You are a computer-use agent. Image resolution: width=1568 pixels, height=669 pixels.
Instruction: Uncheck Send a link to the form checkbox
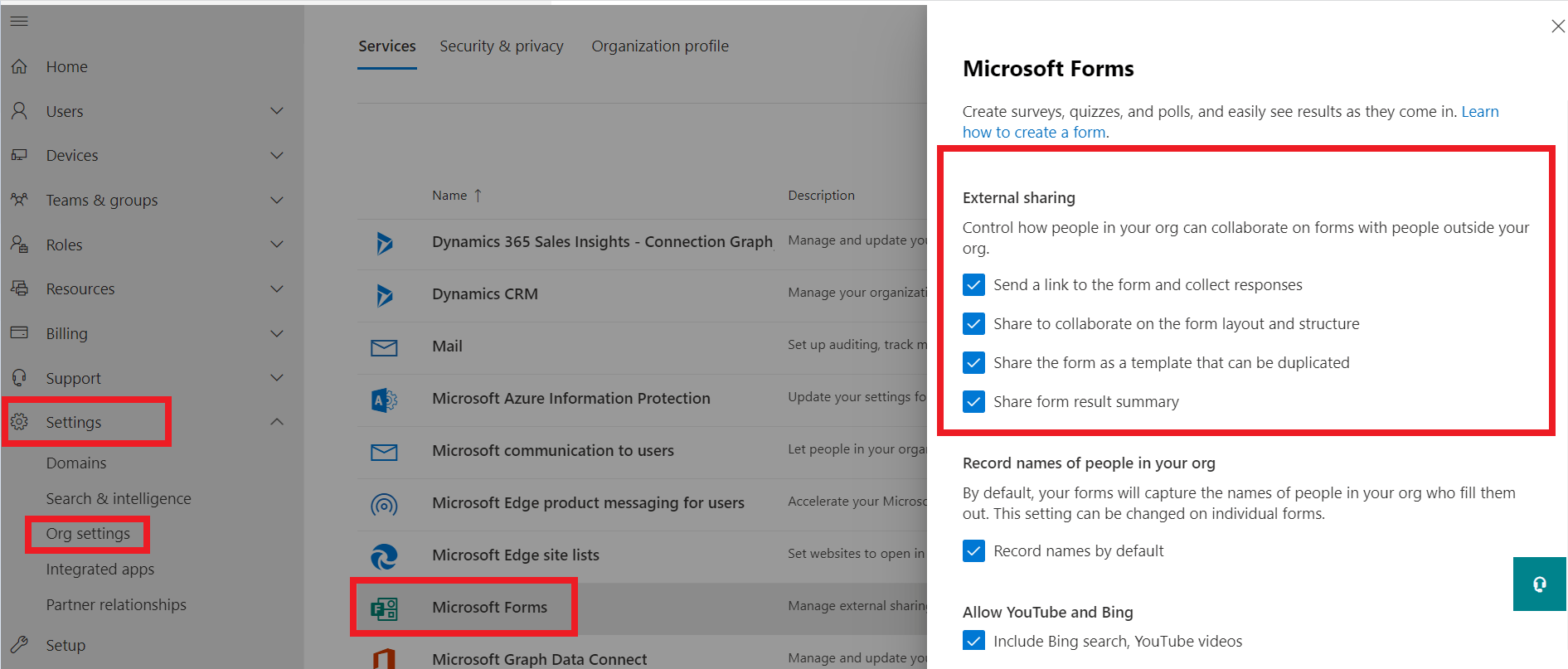click(974, 285)
